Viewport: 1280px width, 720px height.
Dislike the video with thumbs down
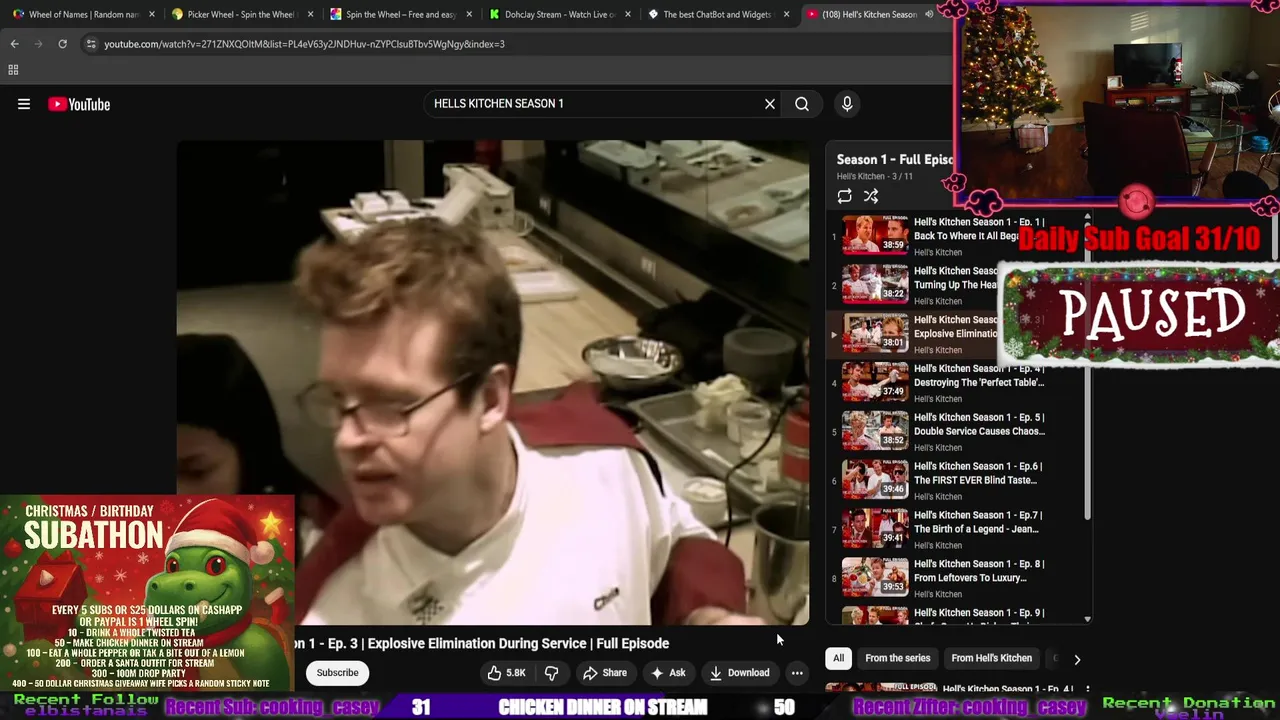[551, 673]
